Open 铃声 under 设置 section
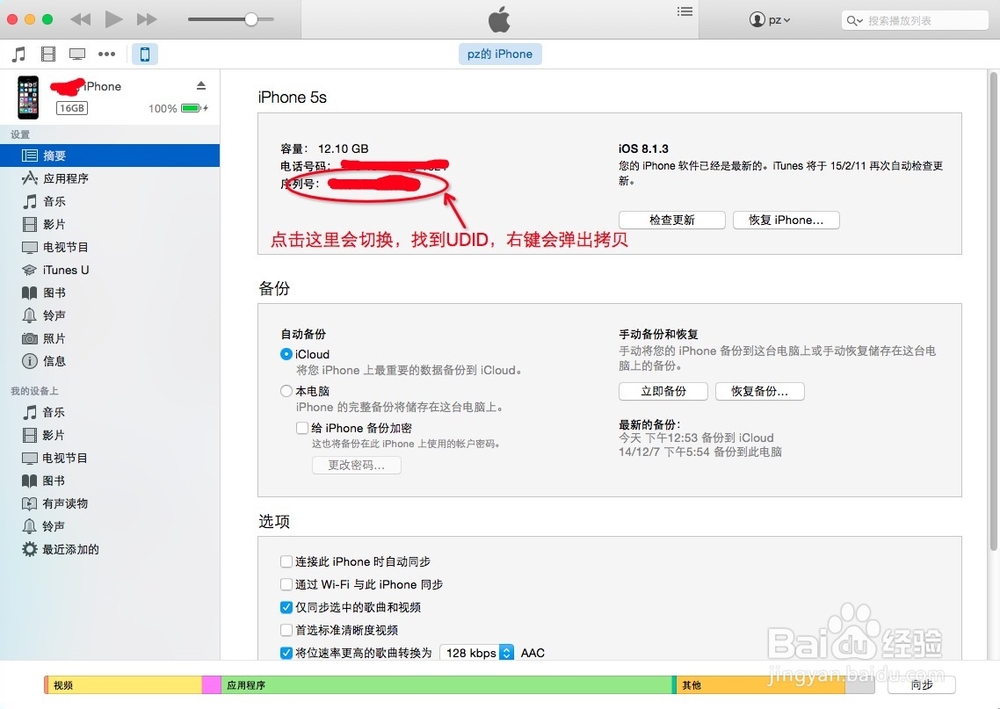The image size is (1000, 709). (x=110, y=316)
